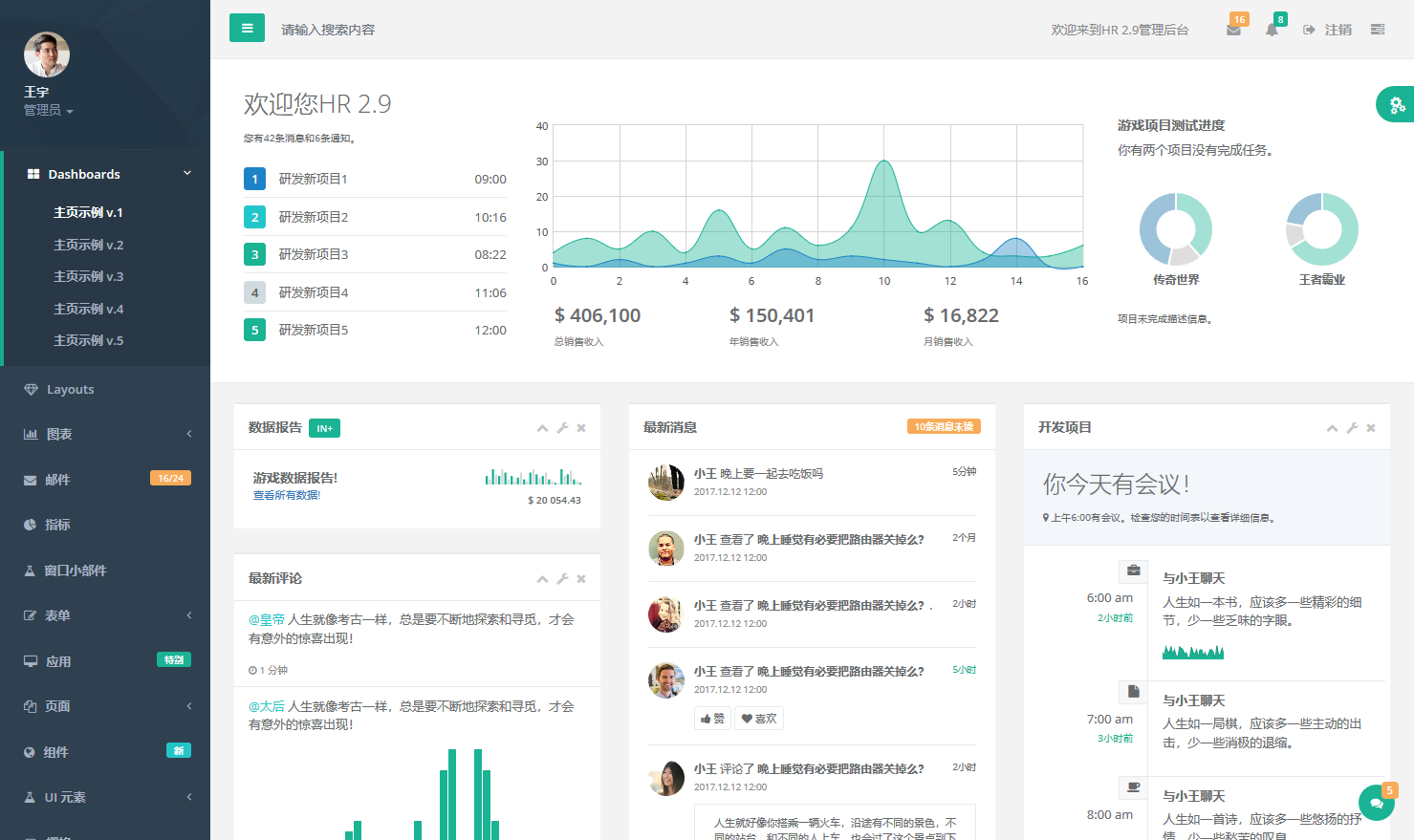Expand the 表单 sidebar menu

(x=105, y=615)
